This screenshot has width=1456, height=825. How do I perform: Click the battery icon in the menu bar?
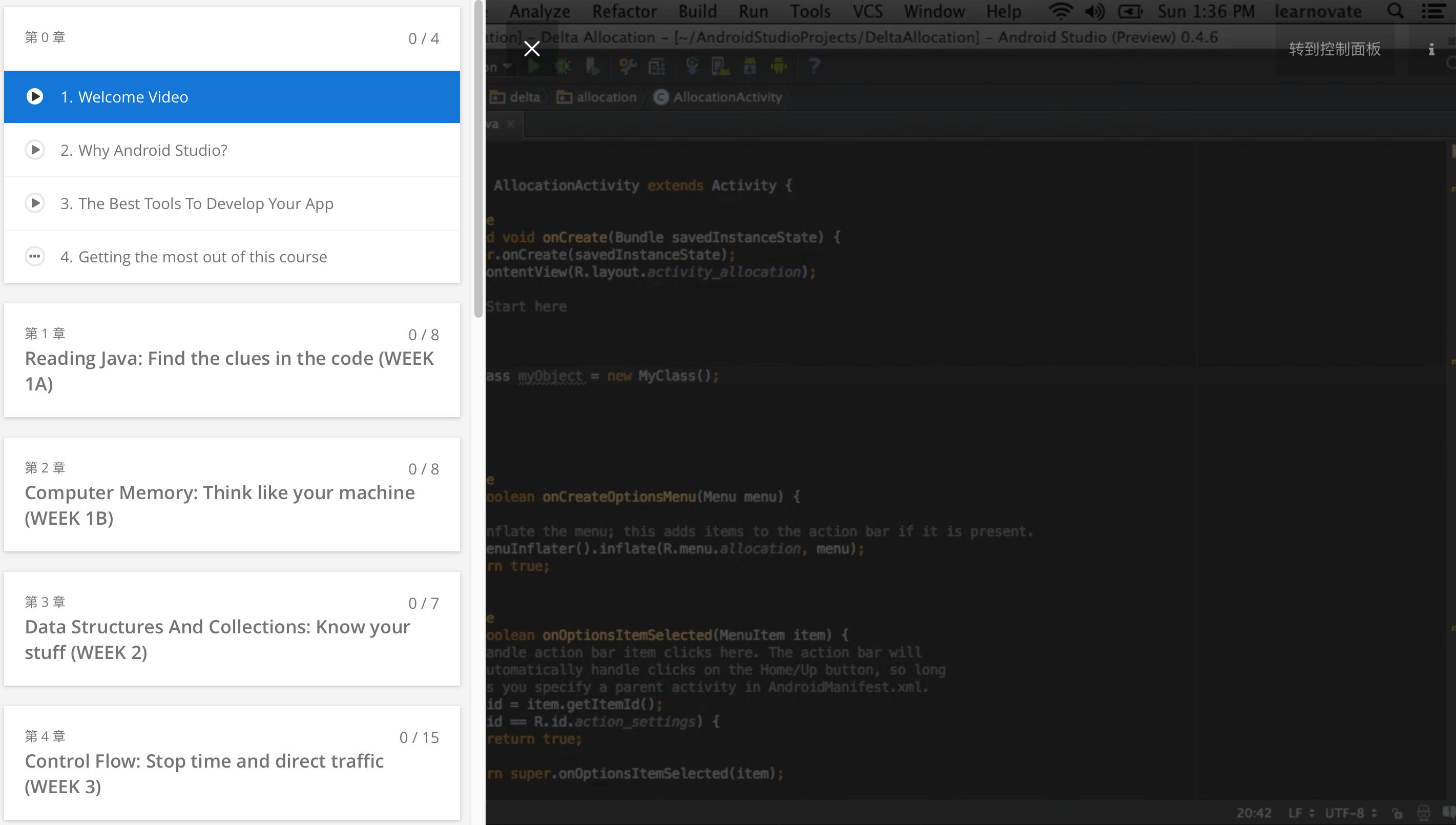tap(1130, 11)
